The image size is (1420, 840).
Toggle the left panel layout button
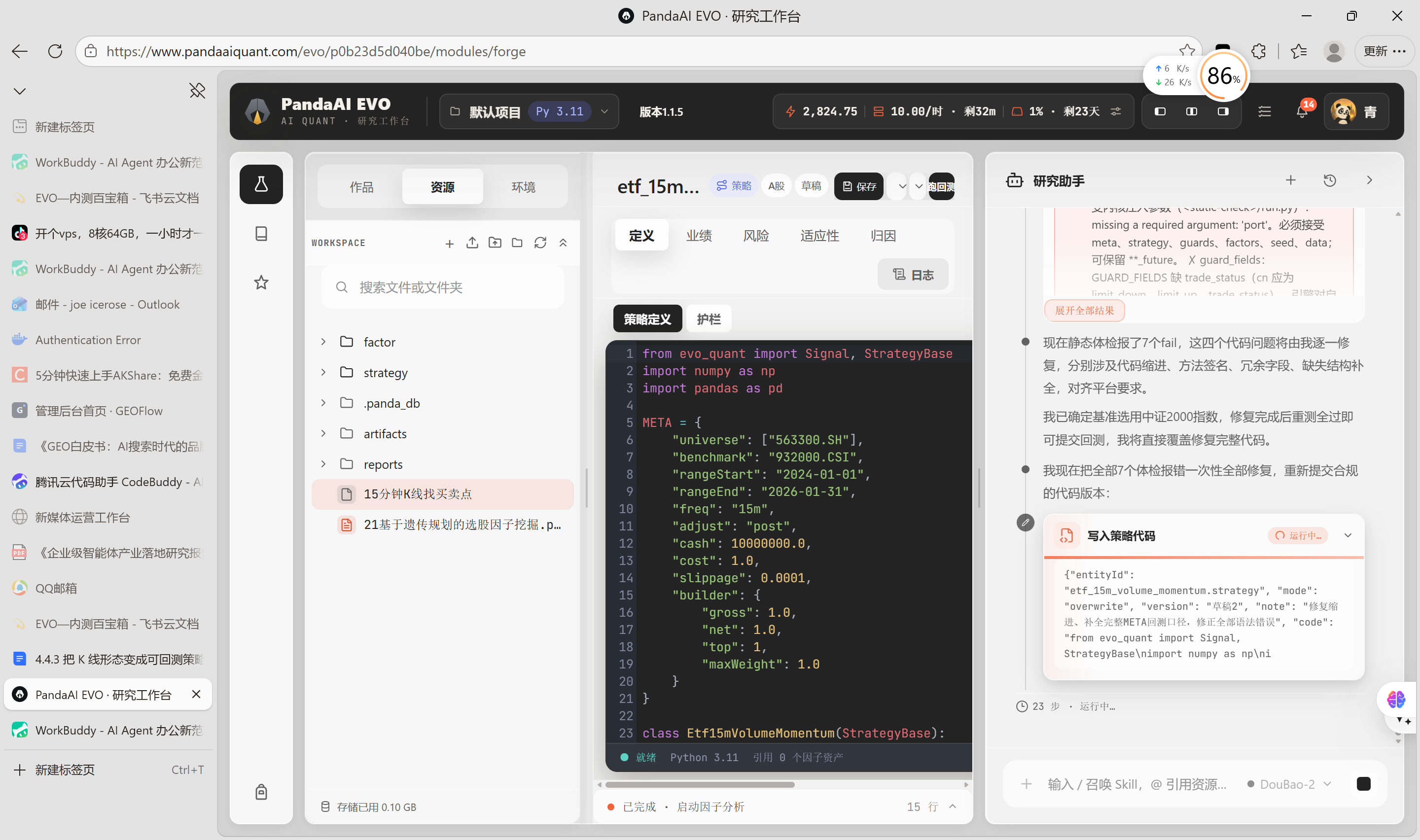[x=1160, y=111]
